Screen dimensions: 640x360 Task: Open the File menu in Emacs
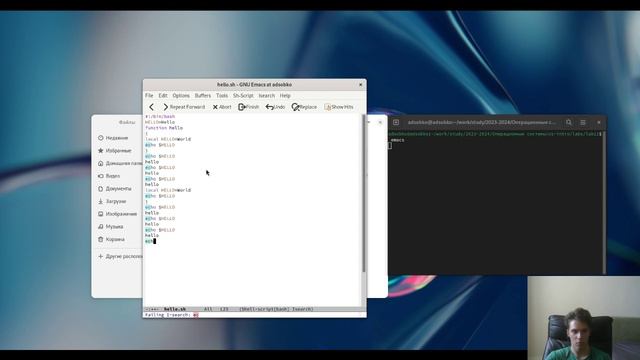149,96
